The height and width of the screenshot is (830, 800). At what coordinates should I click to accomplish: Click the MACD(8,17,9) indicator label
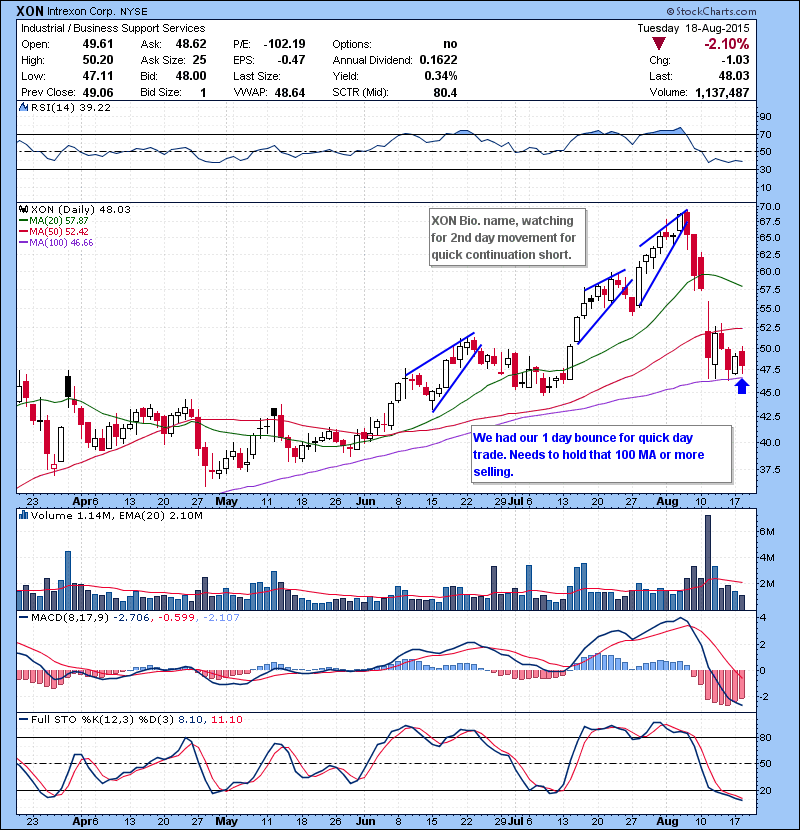[x=70, y=618]
